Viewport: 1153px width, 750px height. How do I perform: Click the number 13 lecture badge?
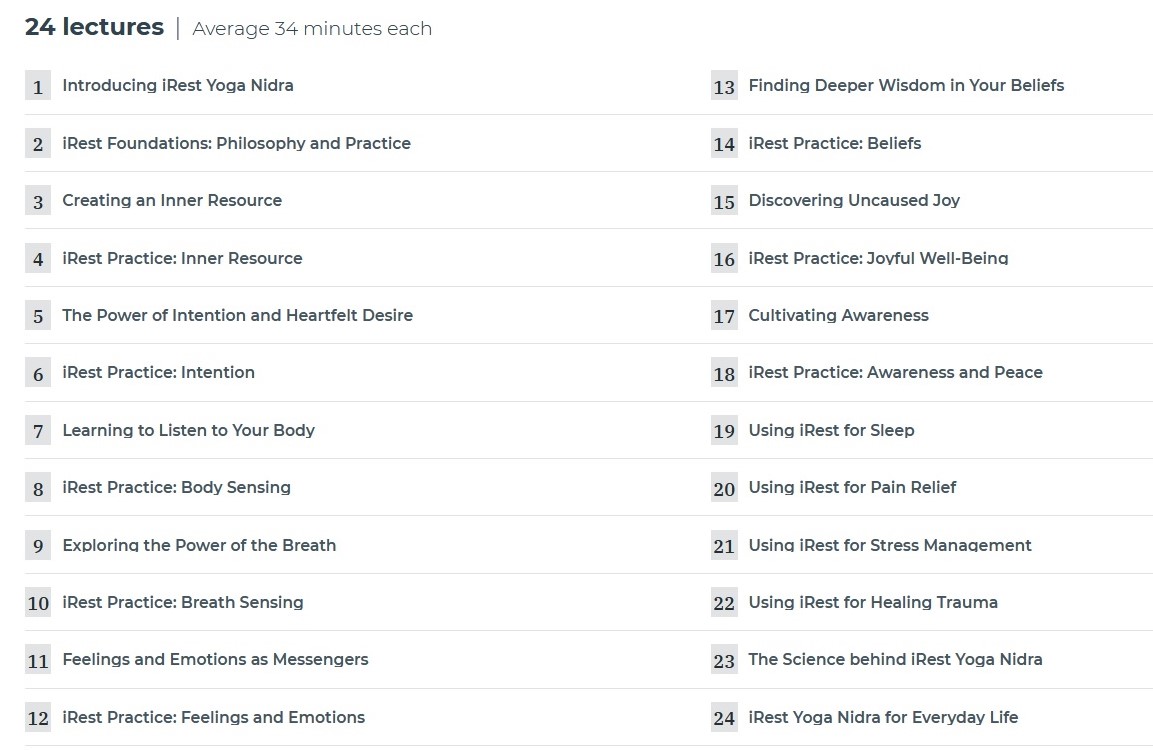point(724,87)
